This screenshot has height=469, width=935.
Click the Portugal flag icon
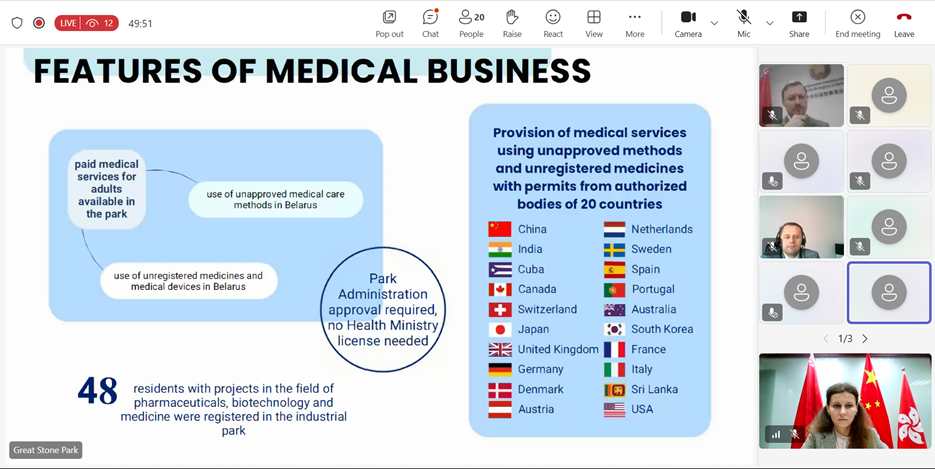tap(614, 289)
